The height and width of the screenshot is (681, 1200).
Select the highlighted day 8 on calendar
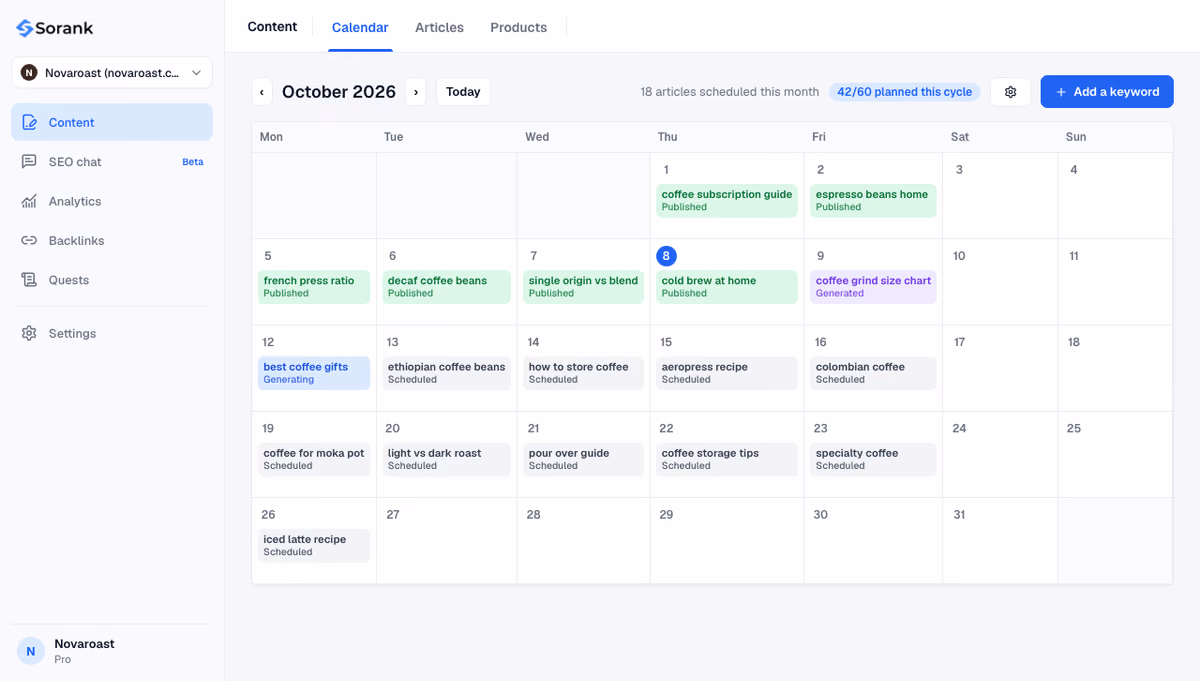pos(666,256)
